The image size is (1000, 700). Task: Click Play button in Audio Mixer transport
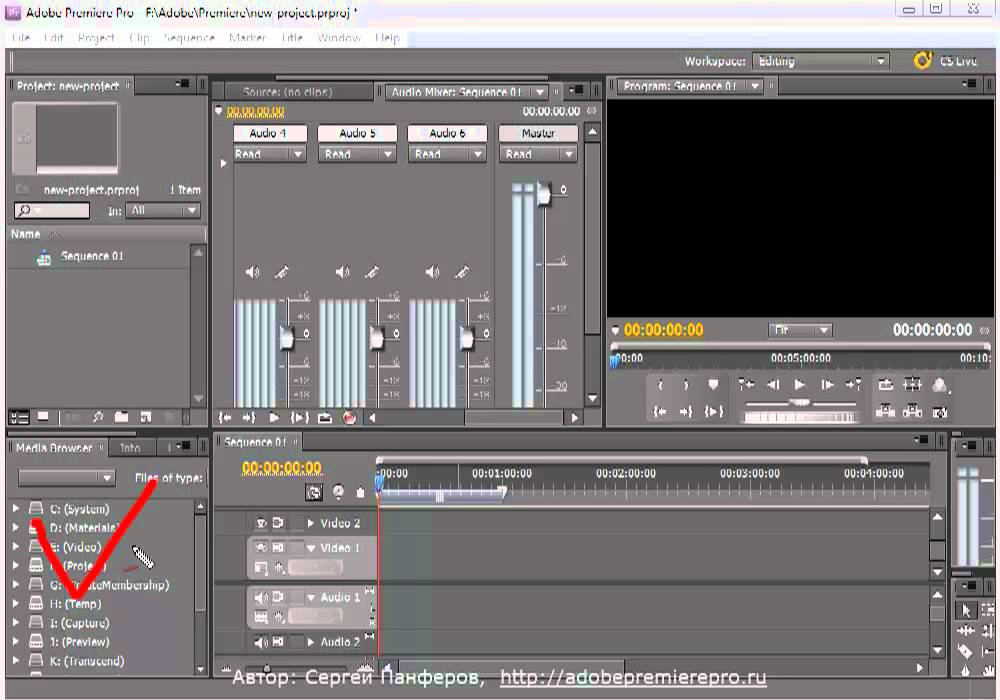point(274,418)
